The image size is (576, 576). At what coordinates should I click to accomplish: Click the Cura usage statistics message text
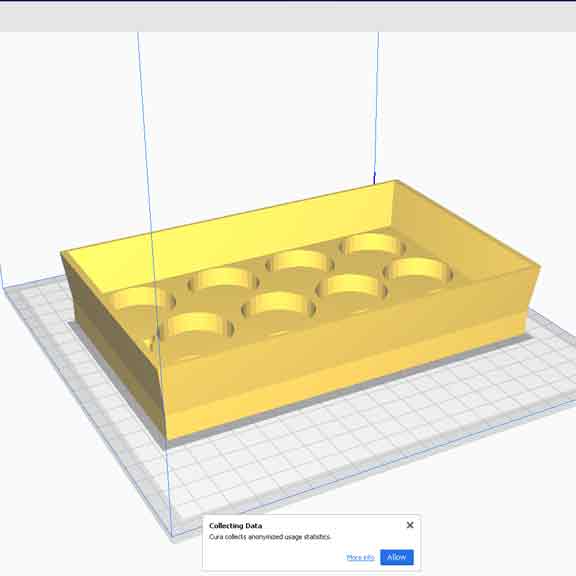click(270, 537)
